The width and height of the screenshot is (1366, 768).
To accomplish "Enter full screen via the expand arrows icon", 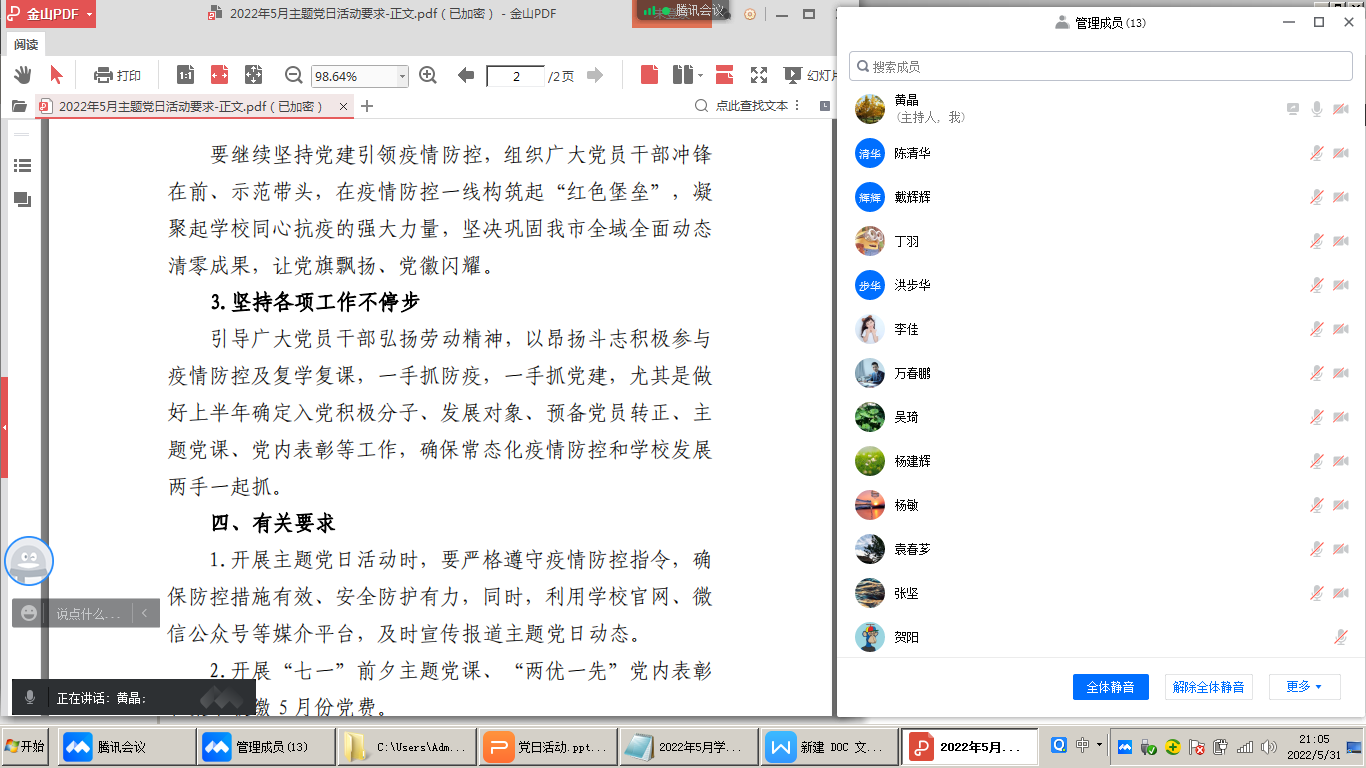I will click(x=757, y=74).
